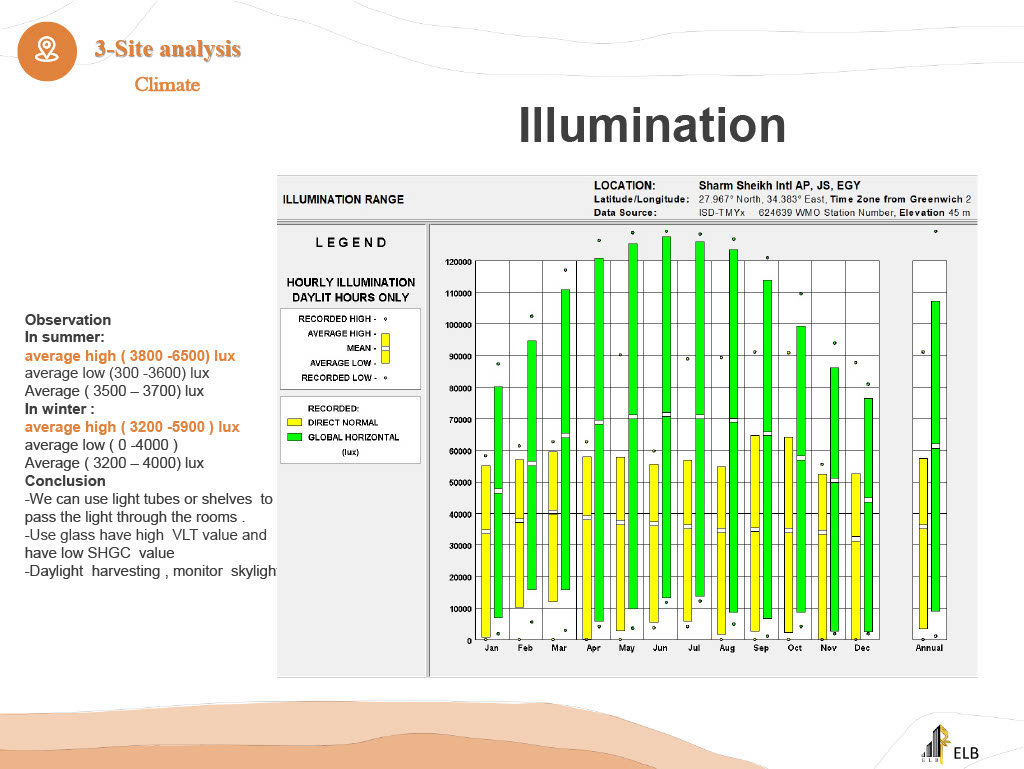Image resolution: width=1024 pixels, height=769 pixels.
Task: Click the Illumination slide title
Action: [652, 126]
